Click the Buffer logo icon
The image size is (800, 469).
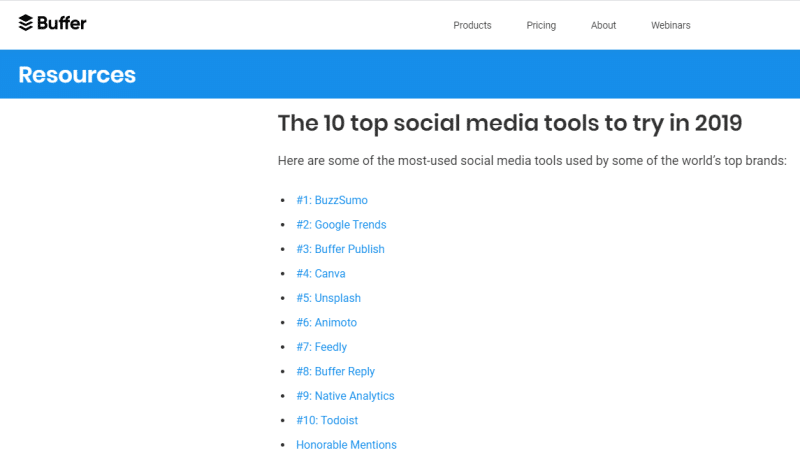26,23
